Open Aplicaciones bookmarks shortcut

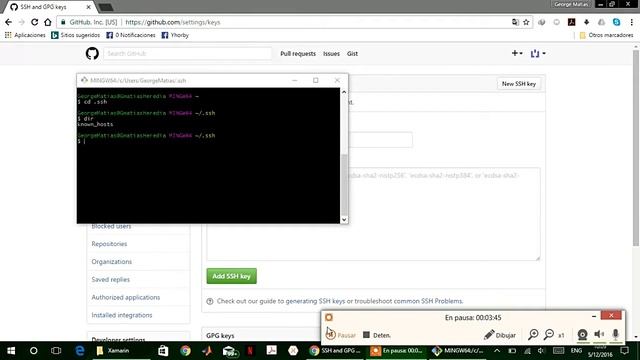coord(25,35)
